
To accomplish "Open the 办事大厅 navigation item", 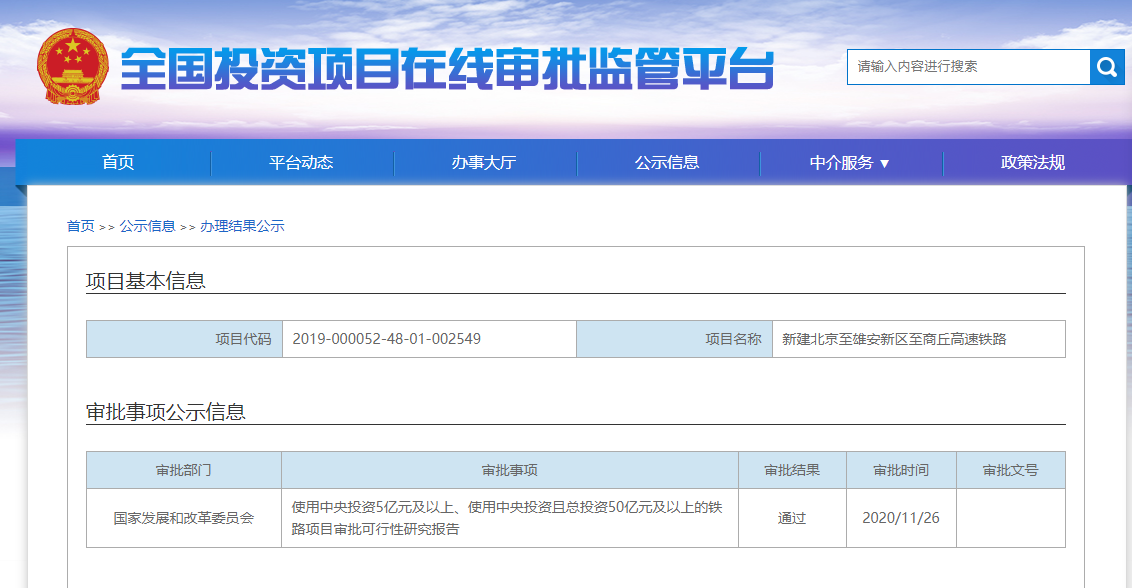I will tap(483, 163).
